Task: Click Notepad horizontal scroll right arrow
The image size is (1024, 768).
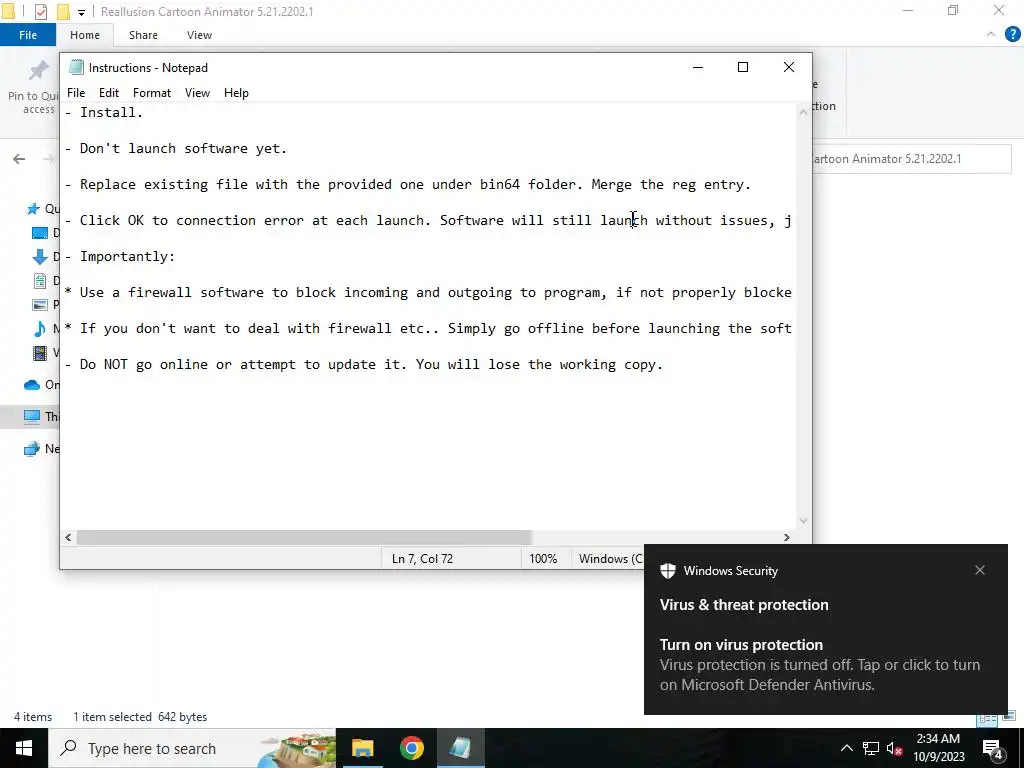Action: (787, 537)
